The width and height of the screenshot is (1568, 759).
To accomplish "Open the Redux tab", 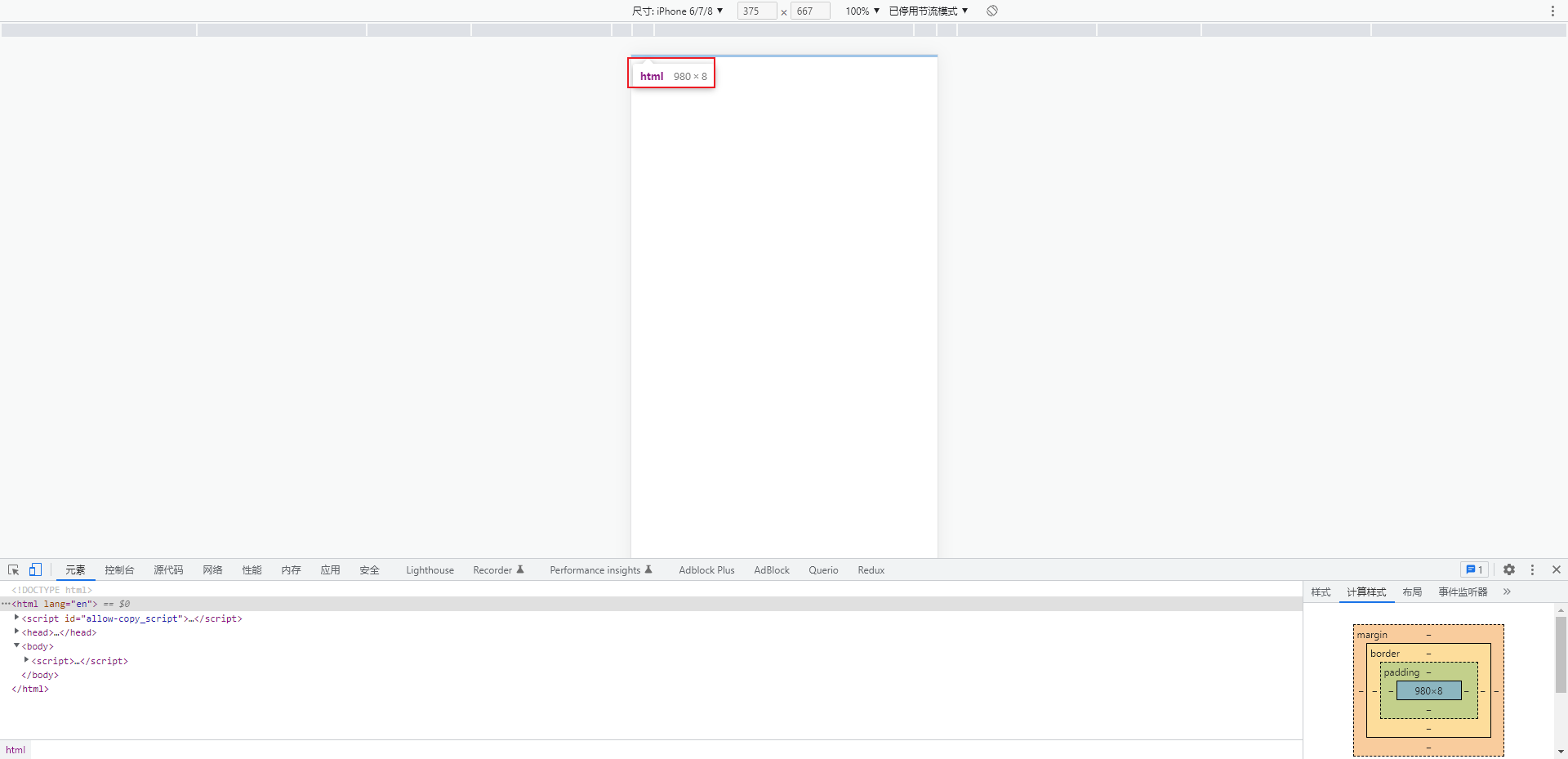I will [x=871, y=570].
